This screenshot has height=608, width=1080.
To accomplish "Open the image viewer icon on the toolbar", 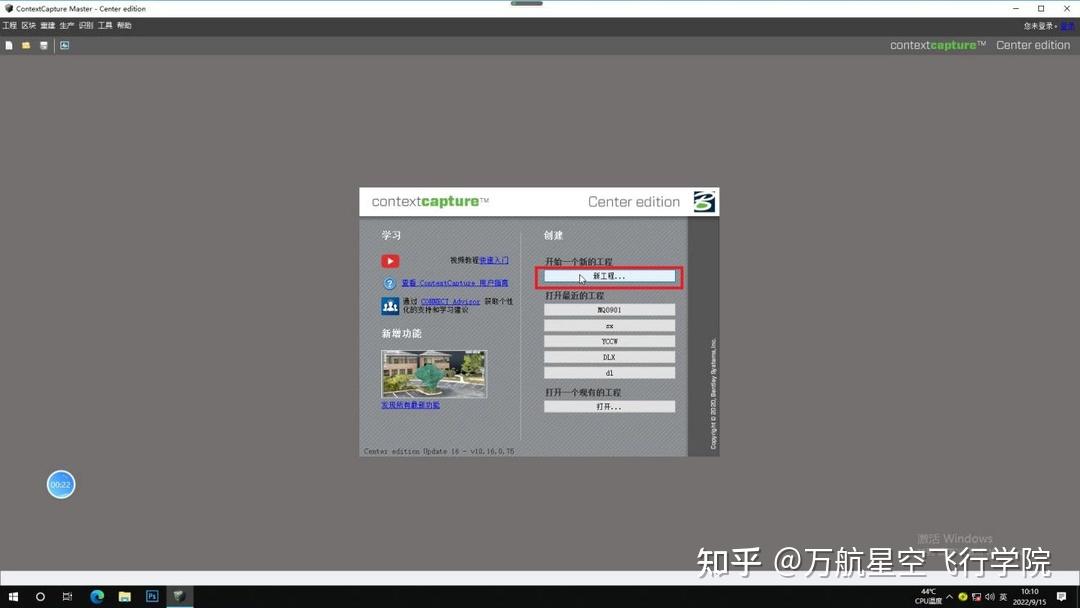I will pos(63,45).
